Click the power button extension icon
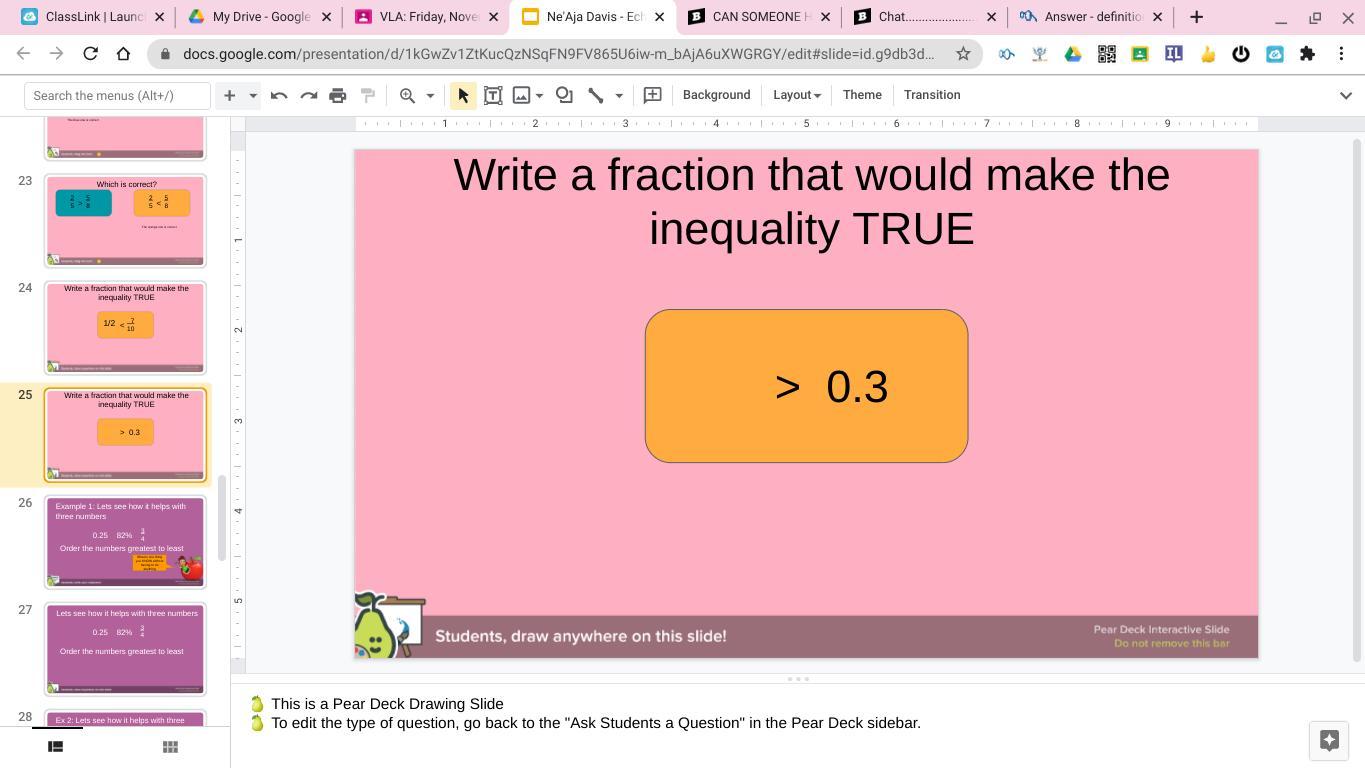The width and height of the screenshot is (1365, 768). pos(1241,54)
